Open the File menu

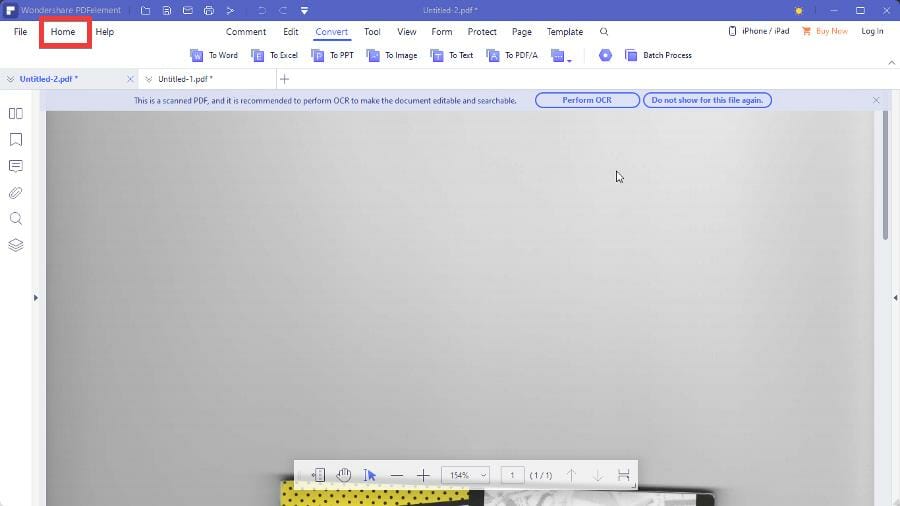21,32
